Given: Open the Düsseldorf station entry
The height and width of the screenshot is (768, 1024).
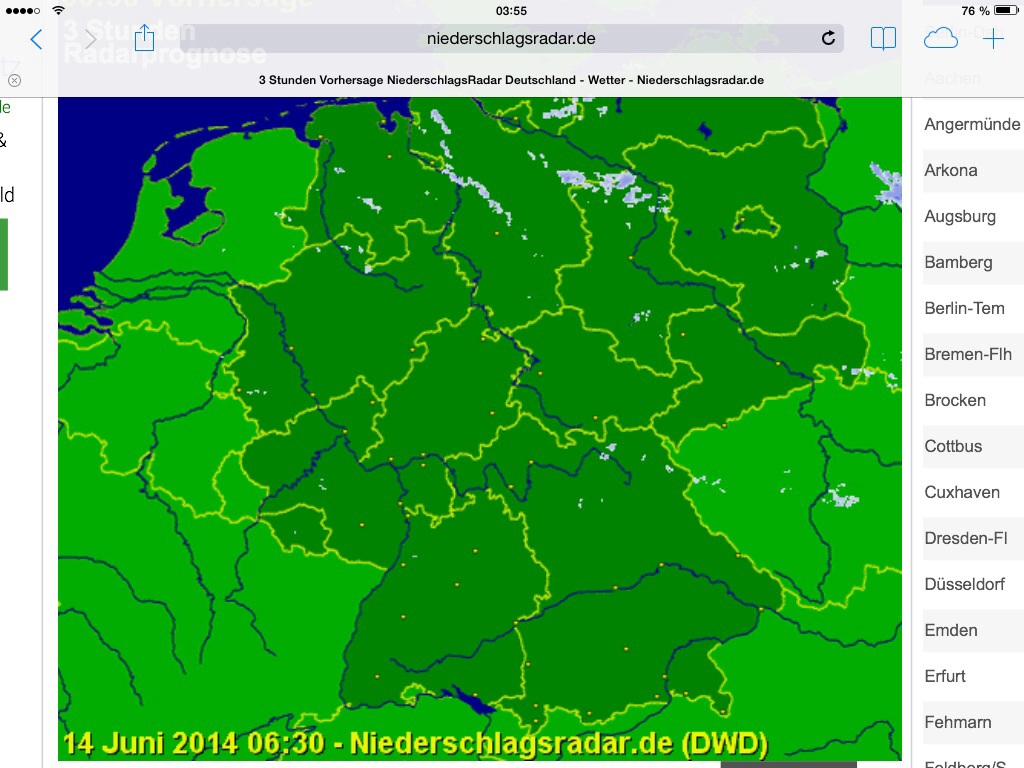Looking at the screenshot, I should (964, 584).
